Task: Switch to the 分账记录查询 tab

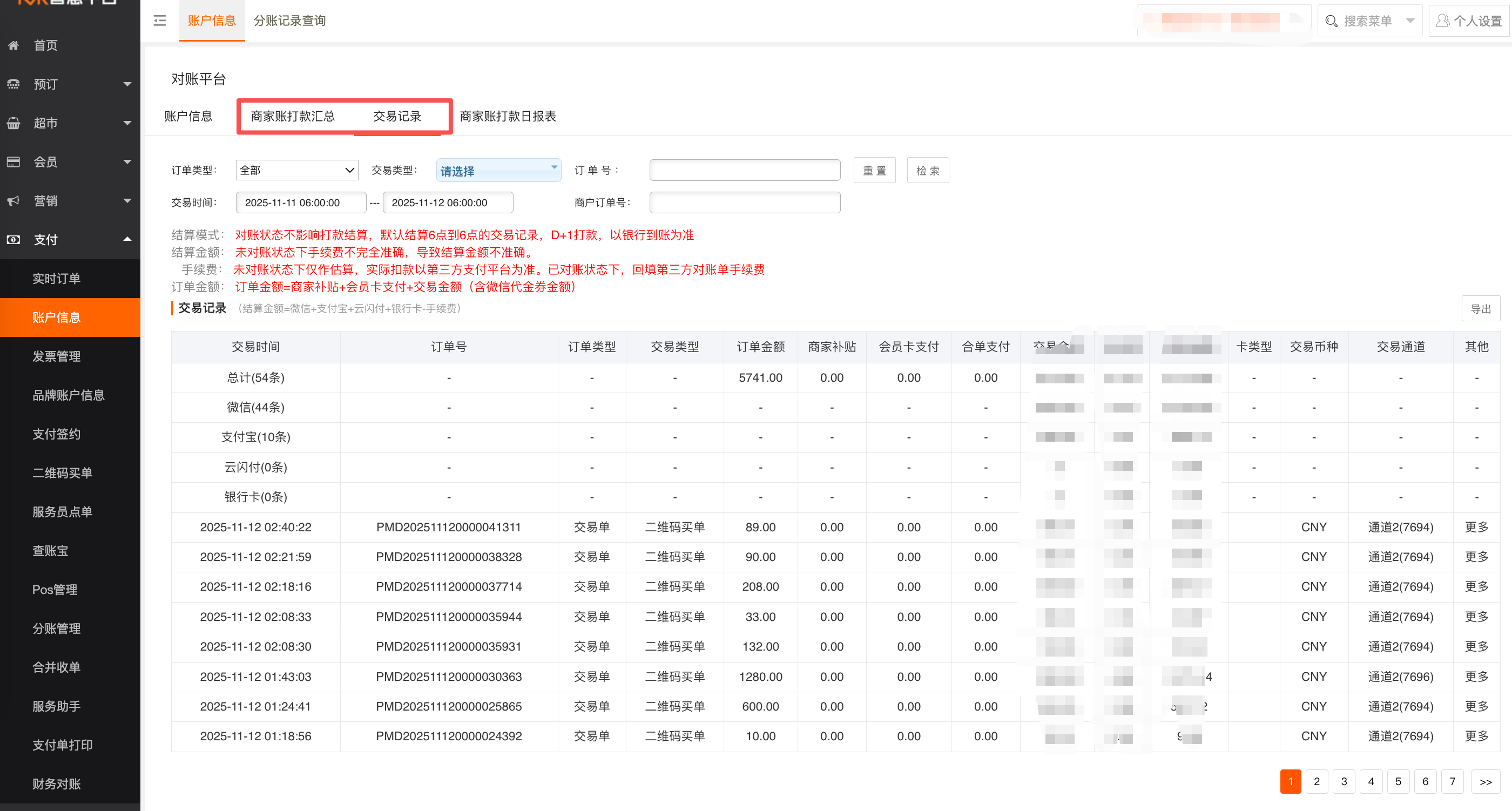Action: pyautogui.click(x=290, y=21)
